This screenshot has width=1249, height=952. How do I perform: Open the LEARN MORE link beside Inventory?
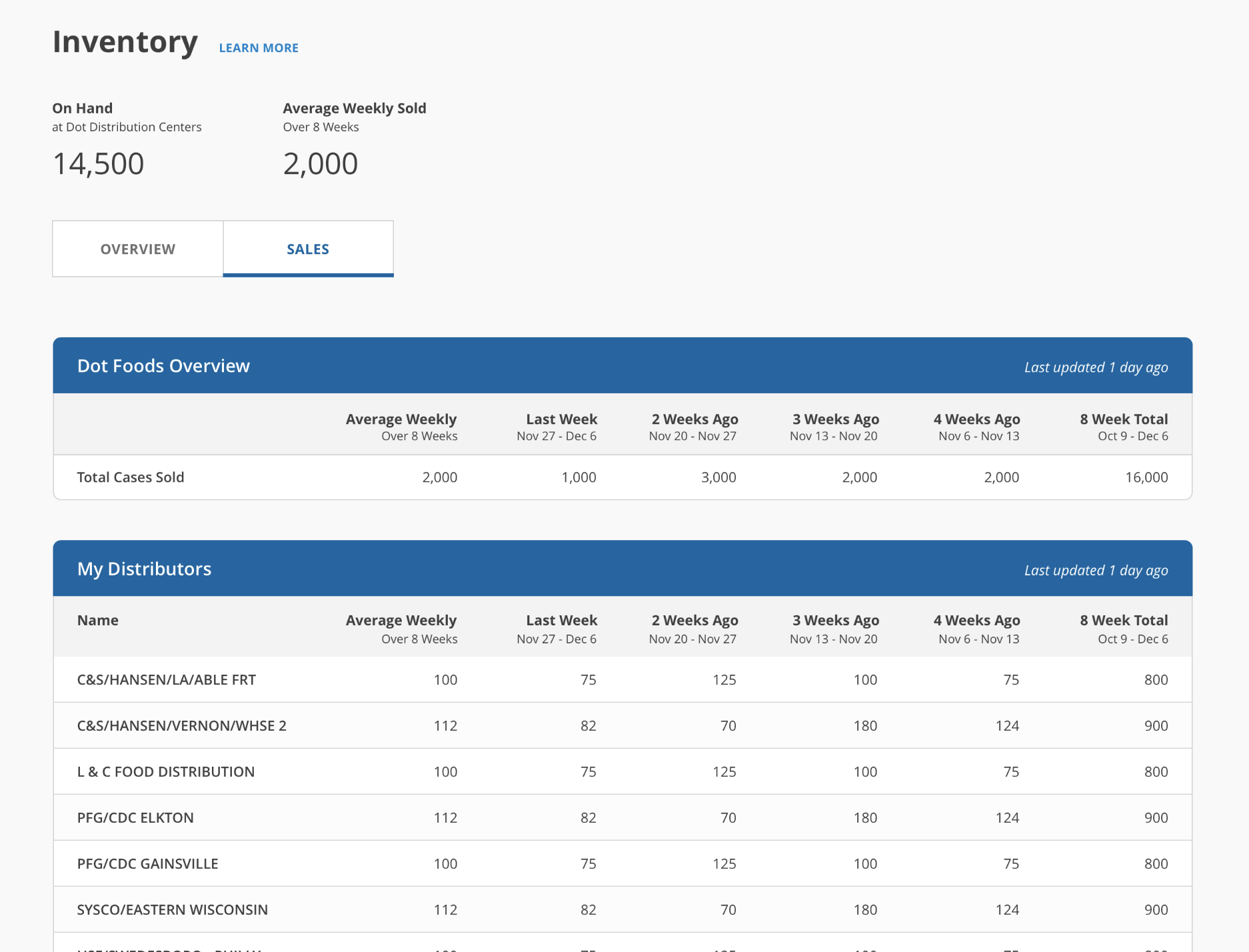[259, 48]
